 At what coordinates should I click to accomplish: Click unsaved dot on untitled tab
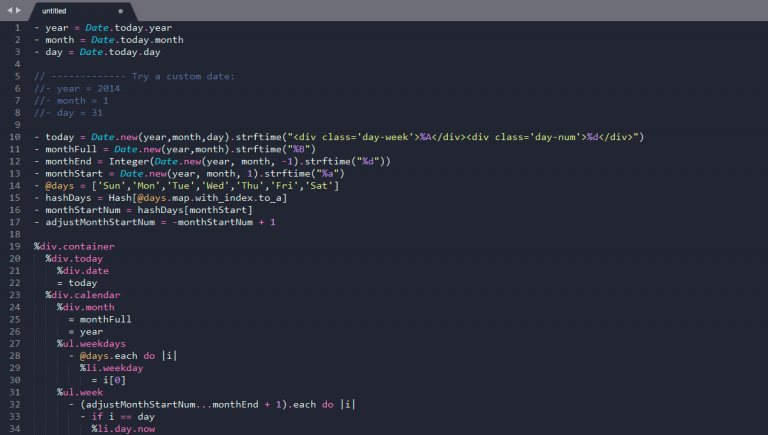point(120,11)
